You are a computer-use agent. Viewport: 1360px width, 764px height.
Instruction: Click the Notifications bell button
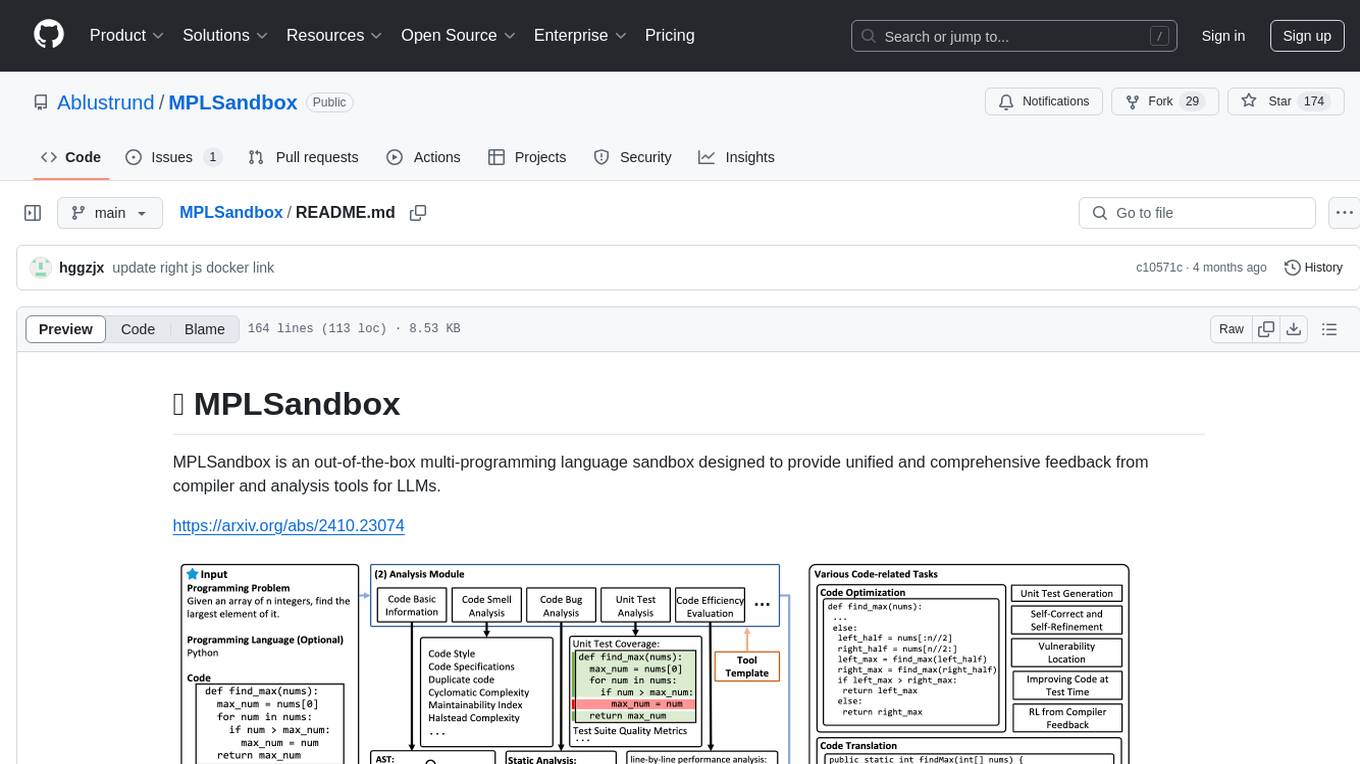click(x=1044, y=102)
